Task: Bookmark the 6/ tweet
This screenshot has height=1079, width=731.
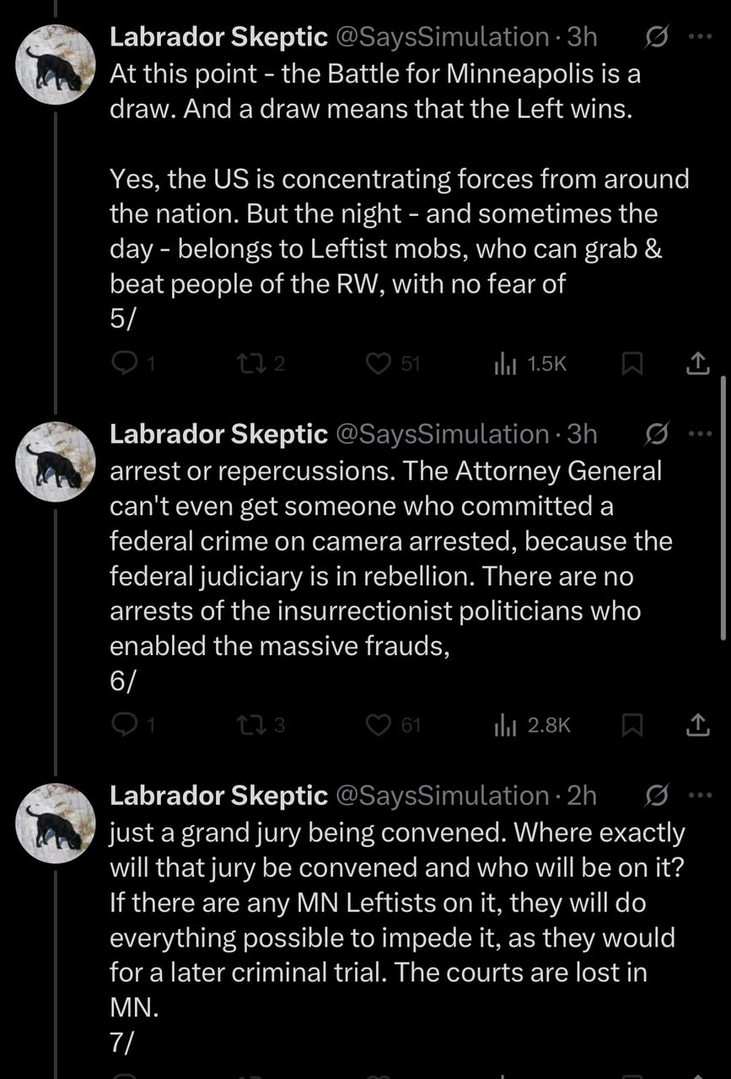Action: tap(632, 725)
